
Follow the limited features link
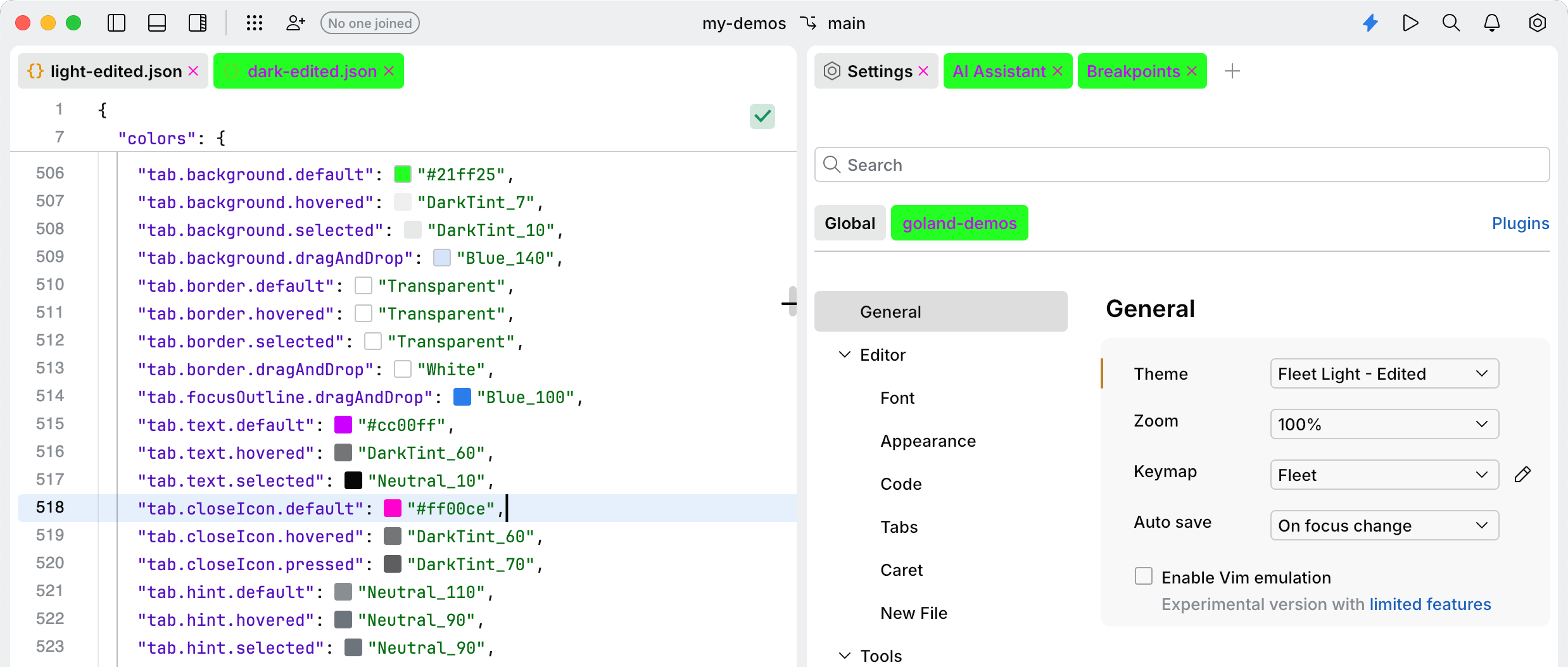[x=1429, y=604]
